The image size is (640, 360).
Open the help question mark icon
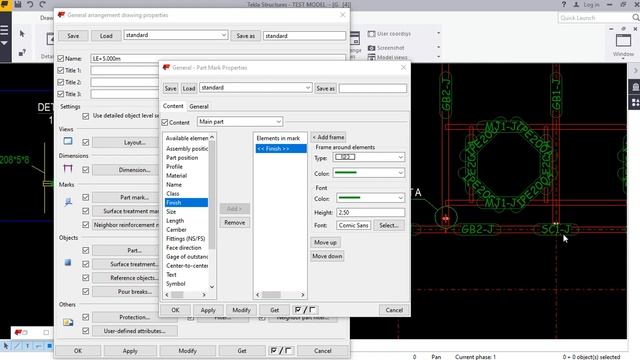coord(564,4)
